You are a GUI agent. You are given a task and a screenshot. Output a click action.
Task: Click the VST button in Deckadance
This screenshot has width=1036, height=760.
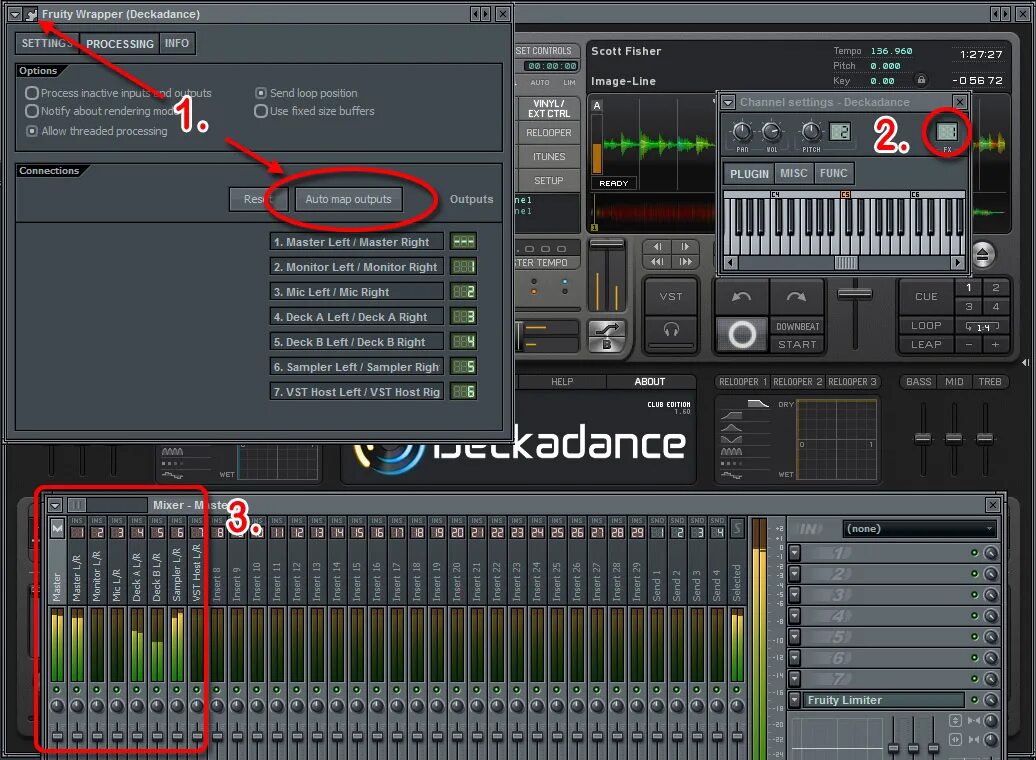coord(671,297)
